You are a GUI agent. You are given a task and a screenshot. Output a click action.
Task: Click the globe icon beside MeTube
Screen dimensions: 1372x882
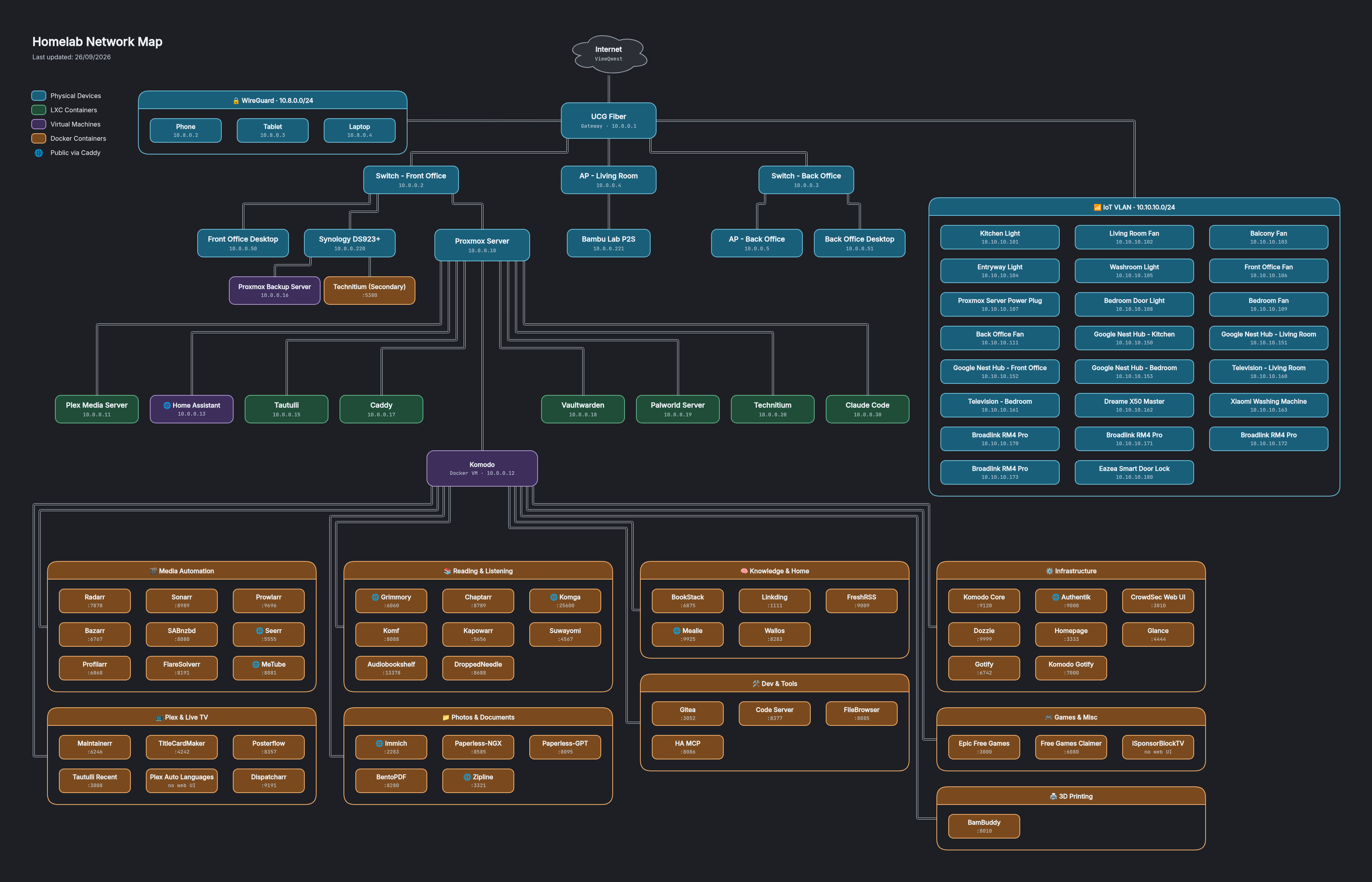(x=256, y=664)
